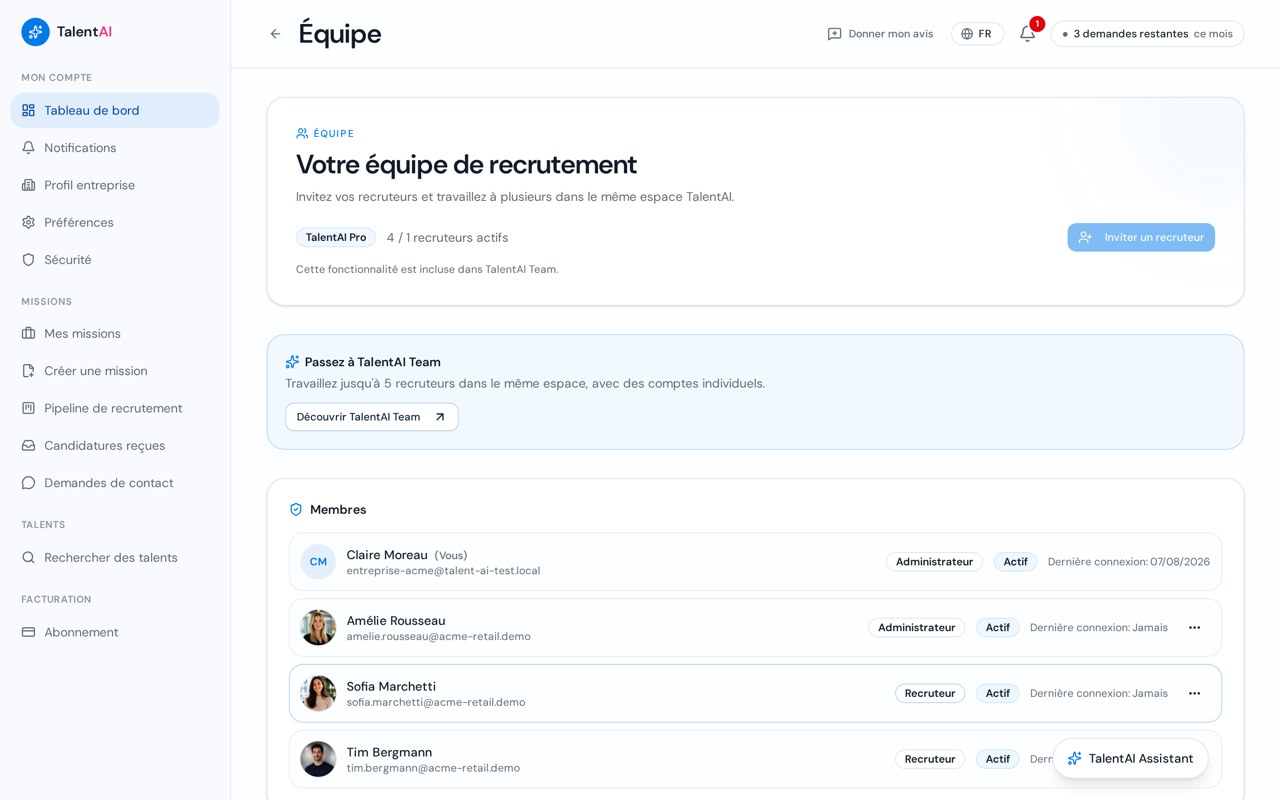Open the more options menu for Sofia Marchetti

(1194, 693)
